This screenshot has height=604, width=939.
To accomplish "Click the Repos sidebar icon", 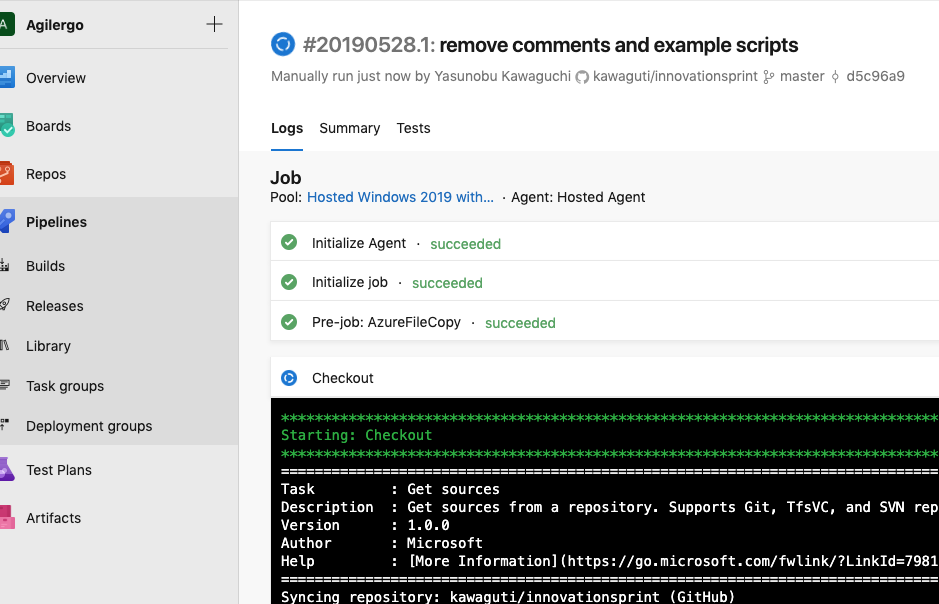I will (x=6, y=174).
